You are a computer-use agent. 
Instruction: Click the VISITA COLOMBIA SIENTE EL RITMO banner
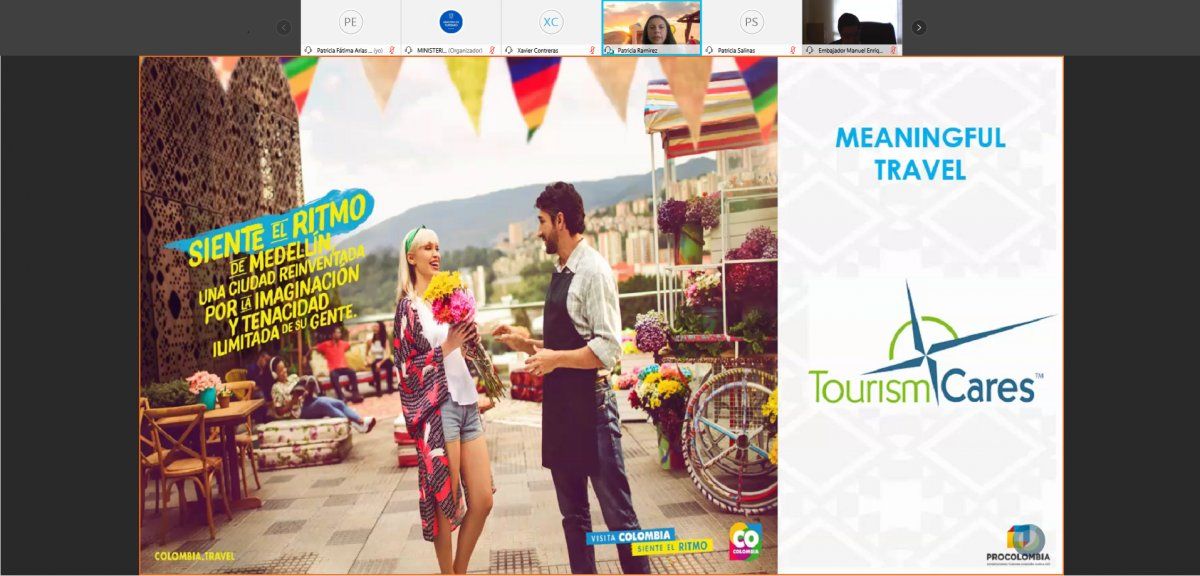[x=650, y=541]
